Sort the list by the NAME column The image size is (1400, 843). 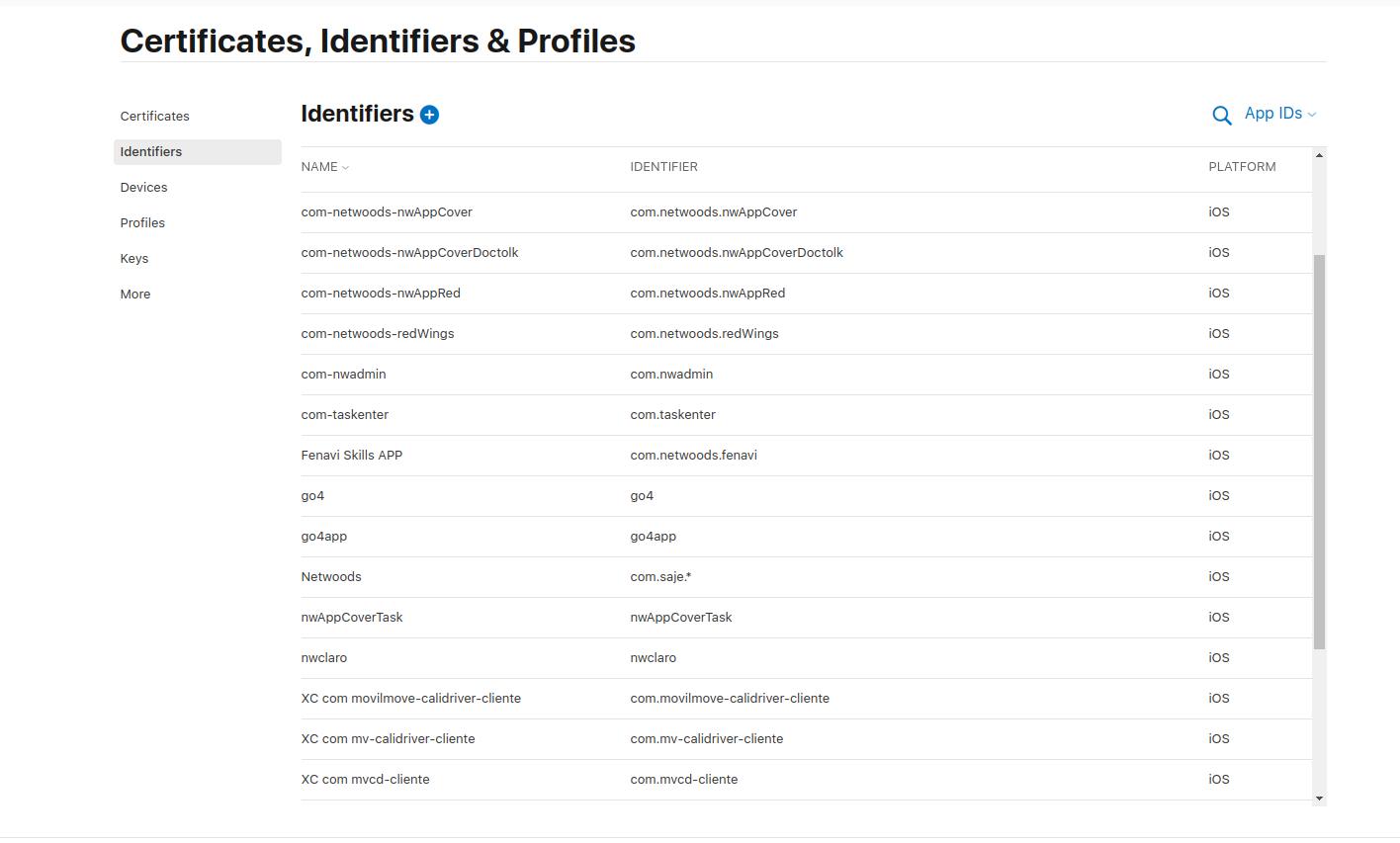325,167
